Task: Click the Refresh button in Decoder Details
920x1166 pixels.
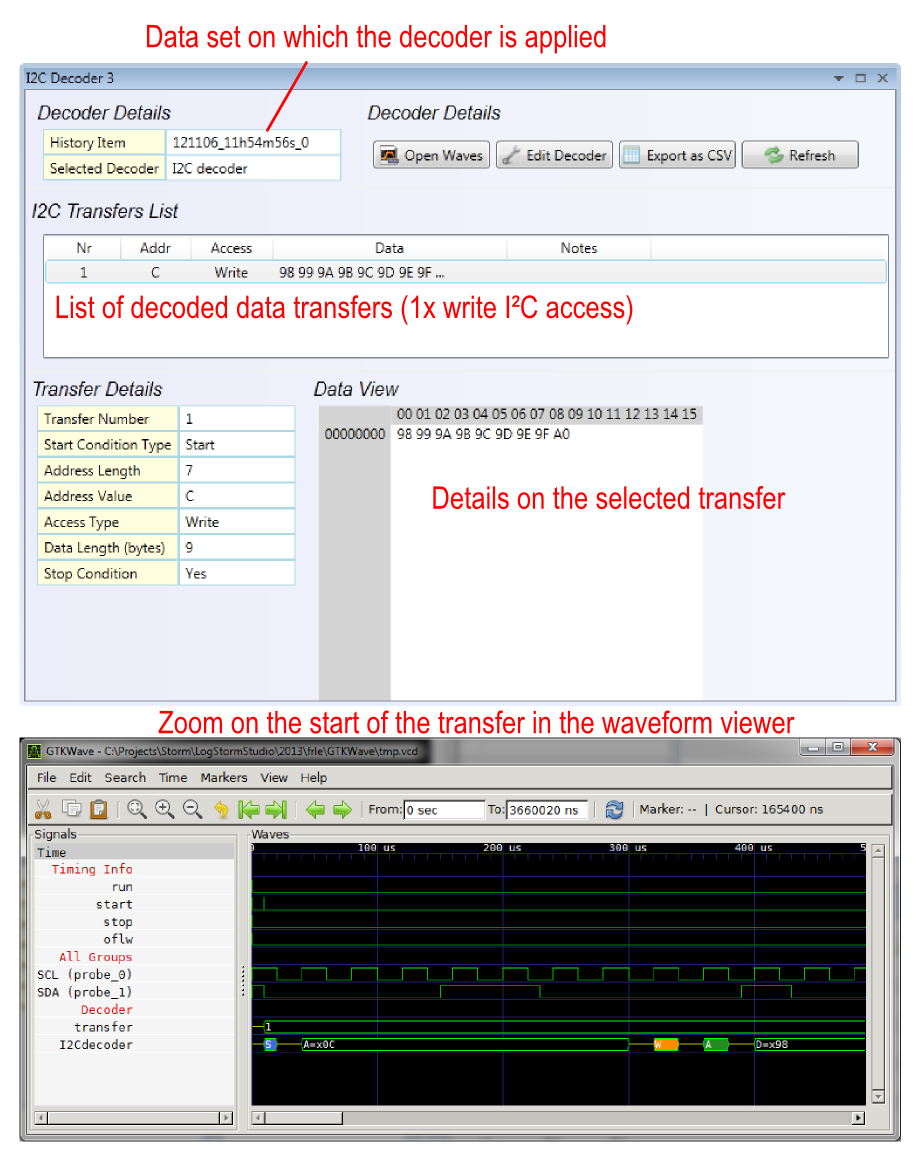Action: coord(800,155)
